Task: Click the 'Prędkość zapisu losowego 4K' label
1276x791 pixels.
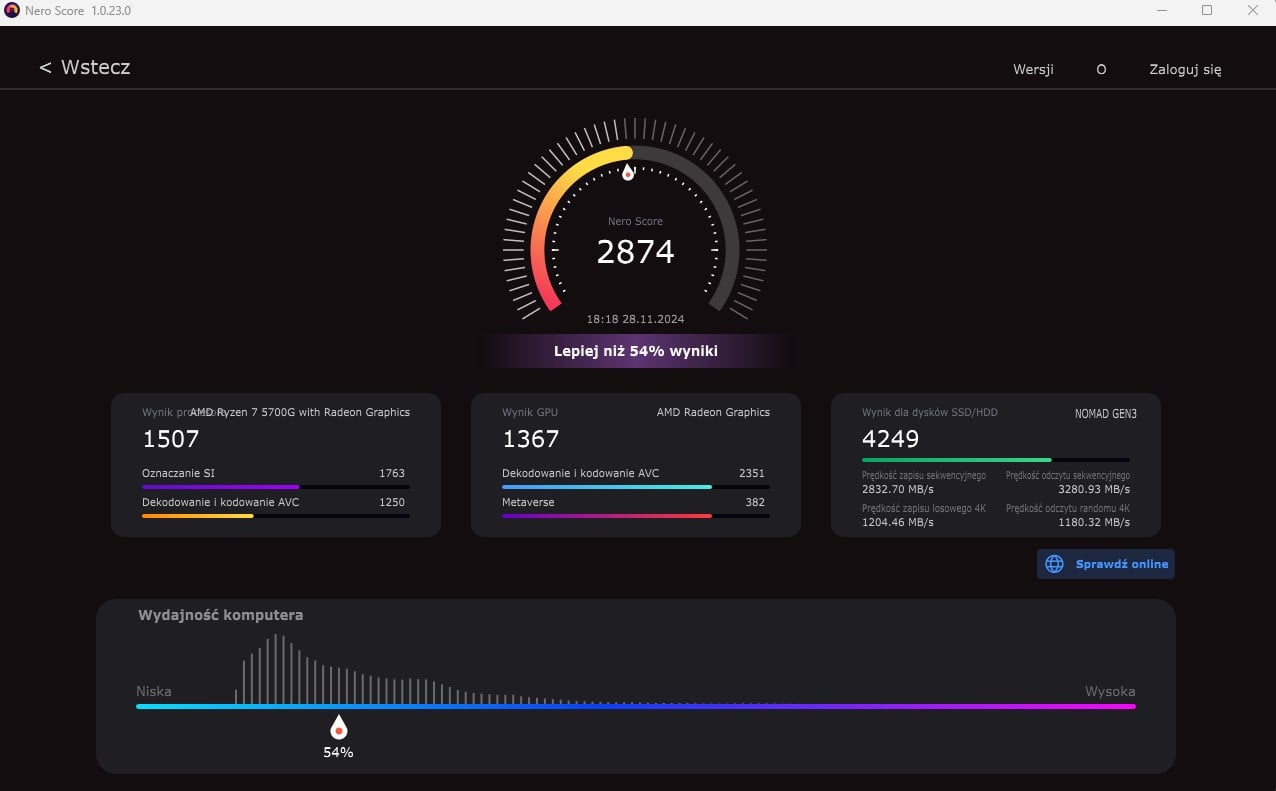Action: 924,508
